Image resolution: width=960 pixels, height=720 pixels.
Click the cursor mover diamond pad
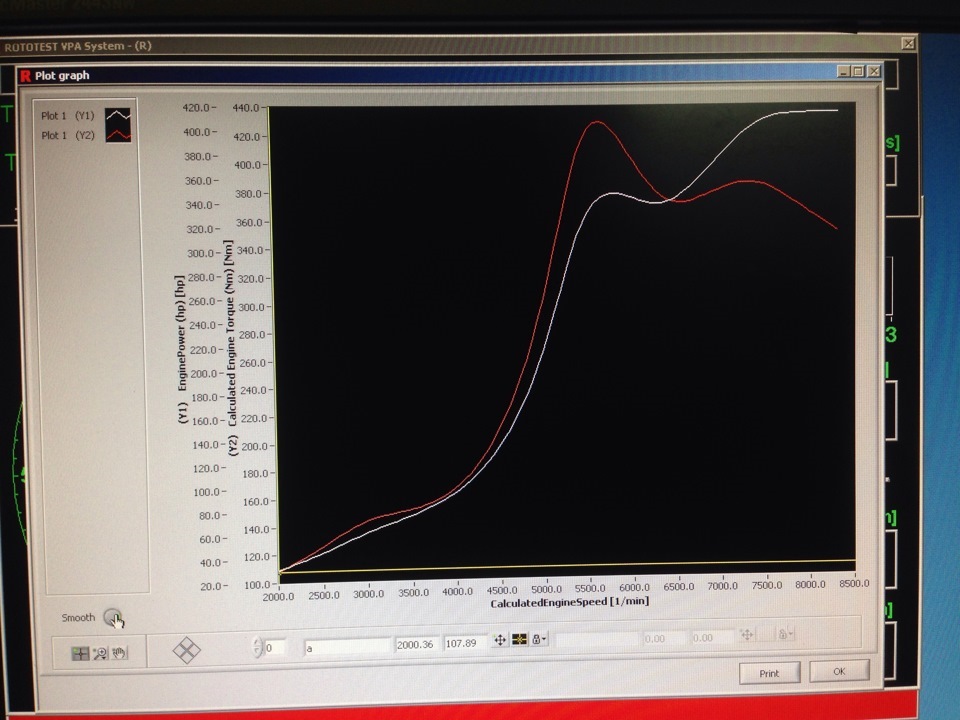(187, 650)
